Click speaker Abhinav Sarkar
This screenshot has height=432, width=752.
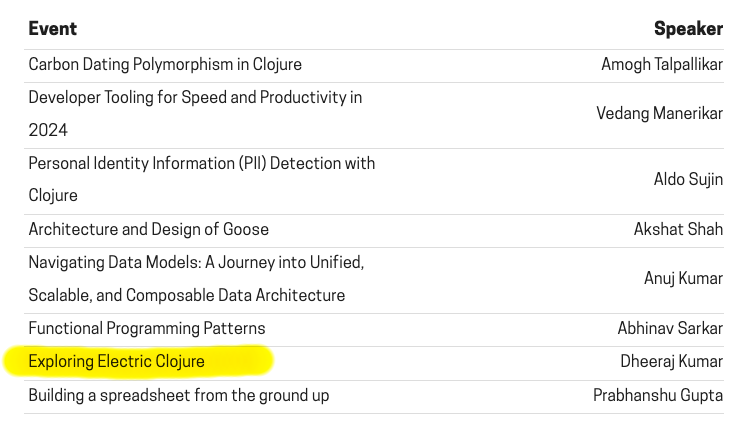pos(670,328)
